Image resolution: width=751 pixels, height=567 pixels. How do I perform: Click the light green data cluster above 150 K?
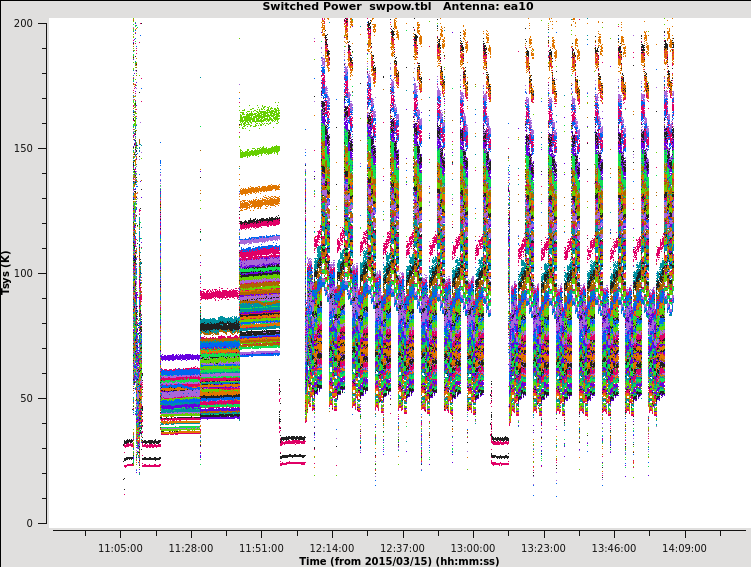pyautogui.click(x=260, y=117)
